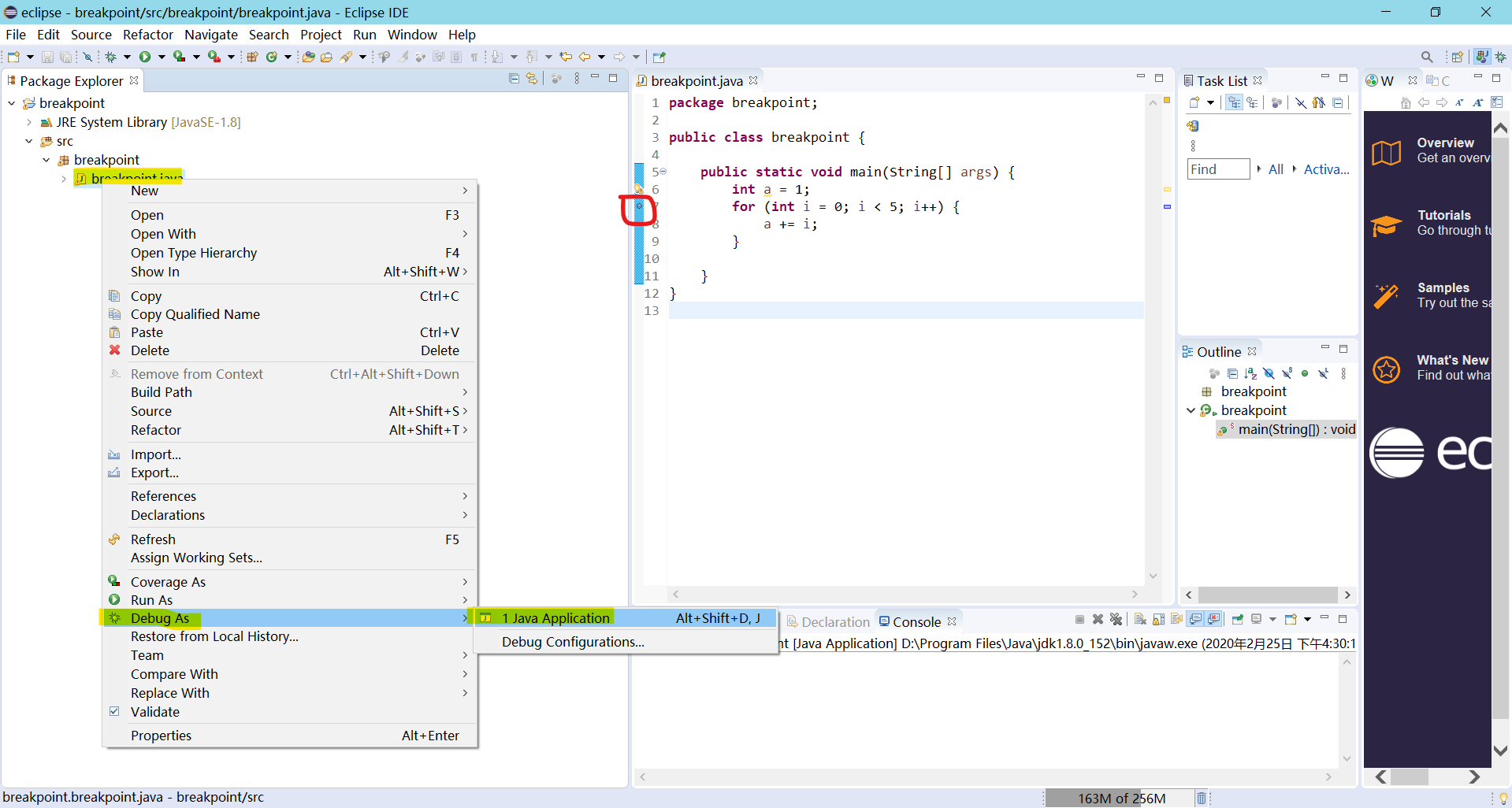This screenshot has height=808, width=1512.
Task: Click the Home icon in Welcome view
Action: click(1406, 102)
